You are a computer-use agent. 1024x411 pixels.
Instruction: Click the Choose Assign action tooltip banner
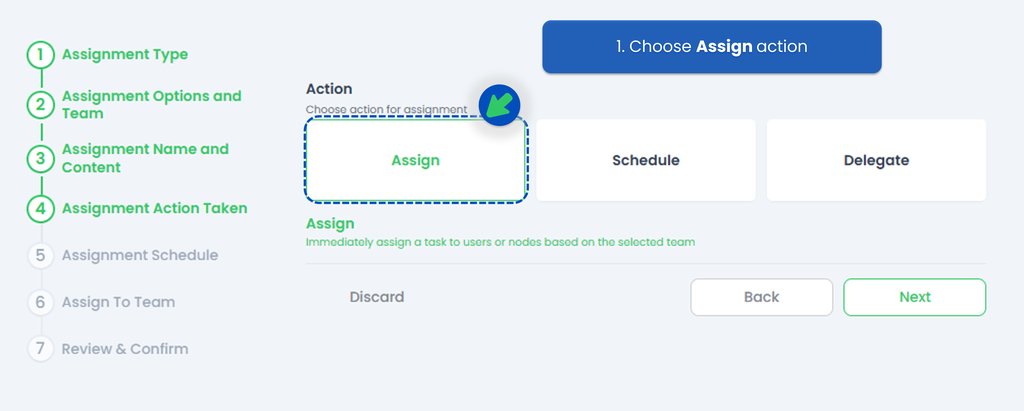click(711, 47)
